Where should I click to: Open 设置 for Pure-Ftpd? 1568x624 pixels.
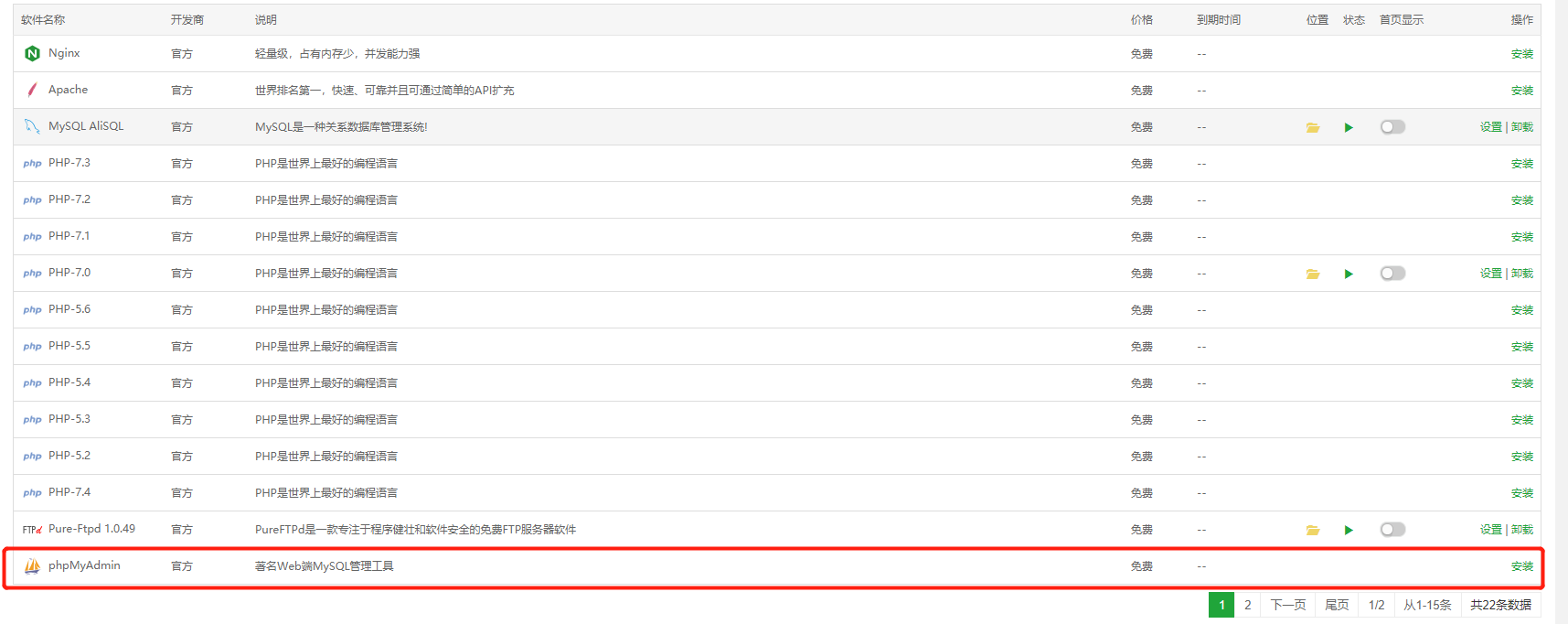click(x=1491, y=530)
